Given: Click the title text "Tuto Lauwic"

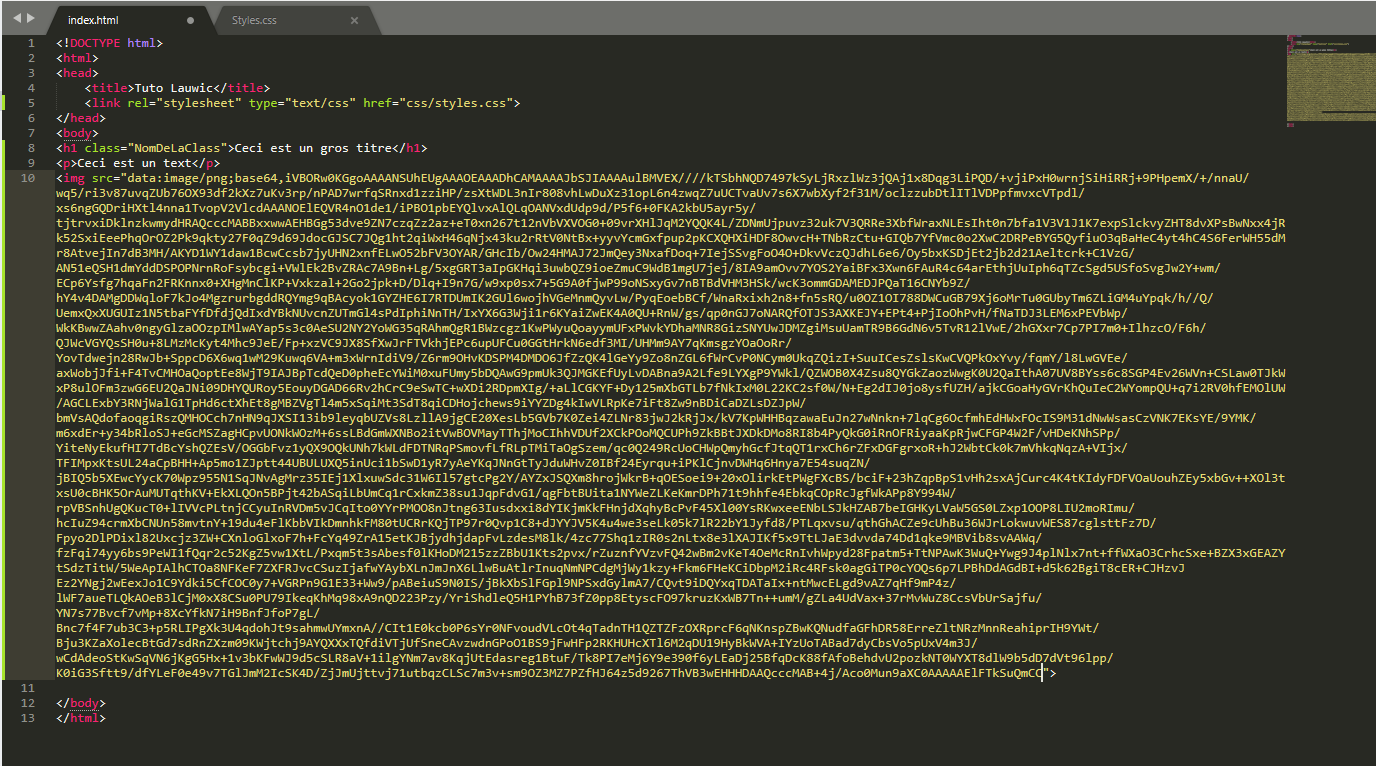Looking at the screenshot, I should pos(173,88).
